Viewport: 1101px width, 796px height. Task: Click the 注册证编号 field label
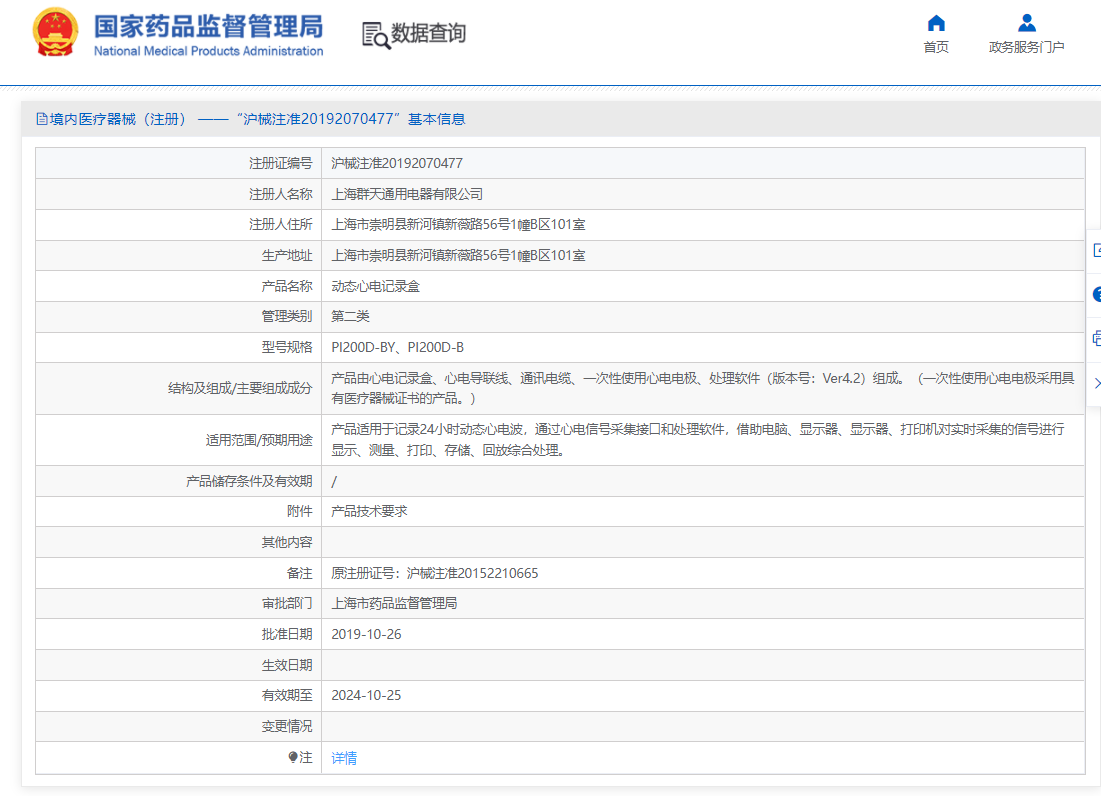pos(280,163)
